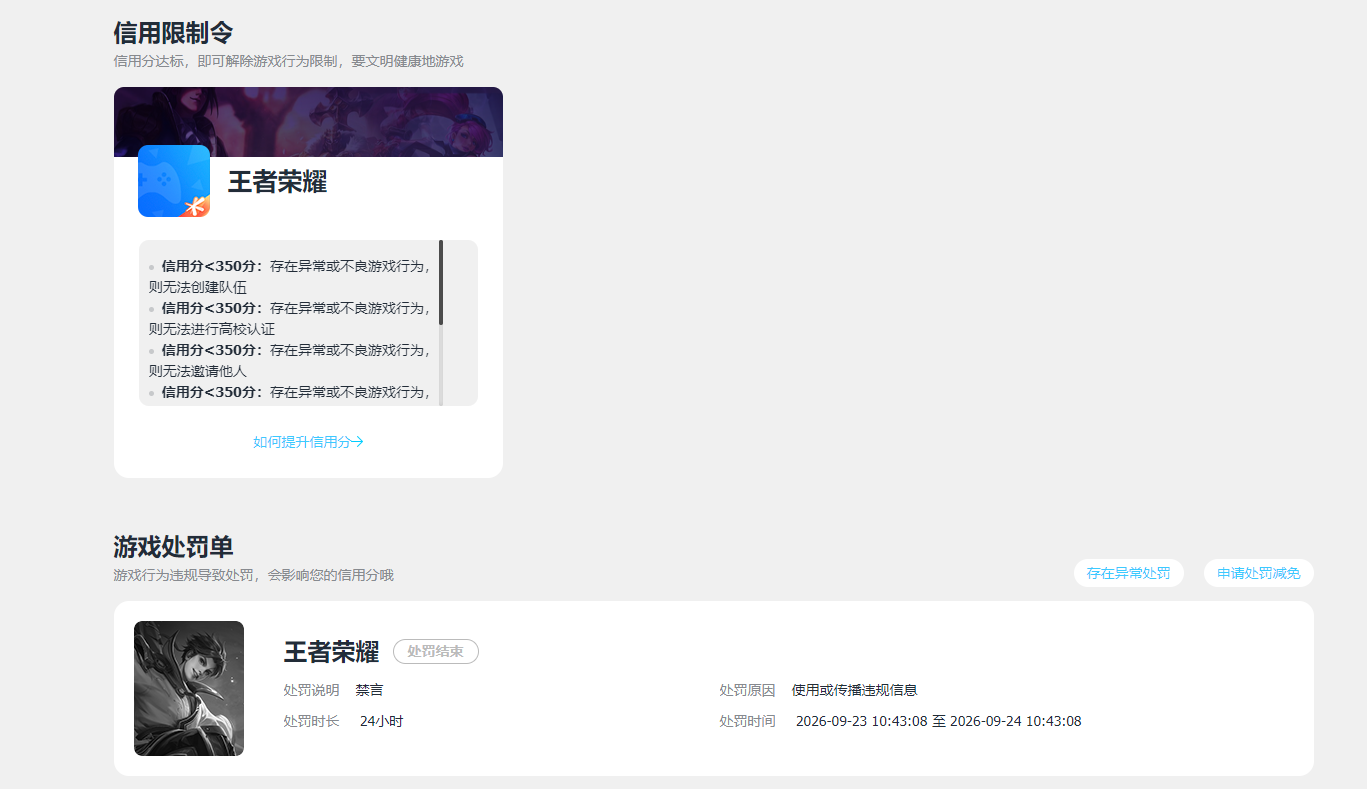Click the blue game controller app icon
This screenshot has height=789, width=1367.
point(174,181)
